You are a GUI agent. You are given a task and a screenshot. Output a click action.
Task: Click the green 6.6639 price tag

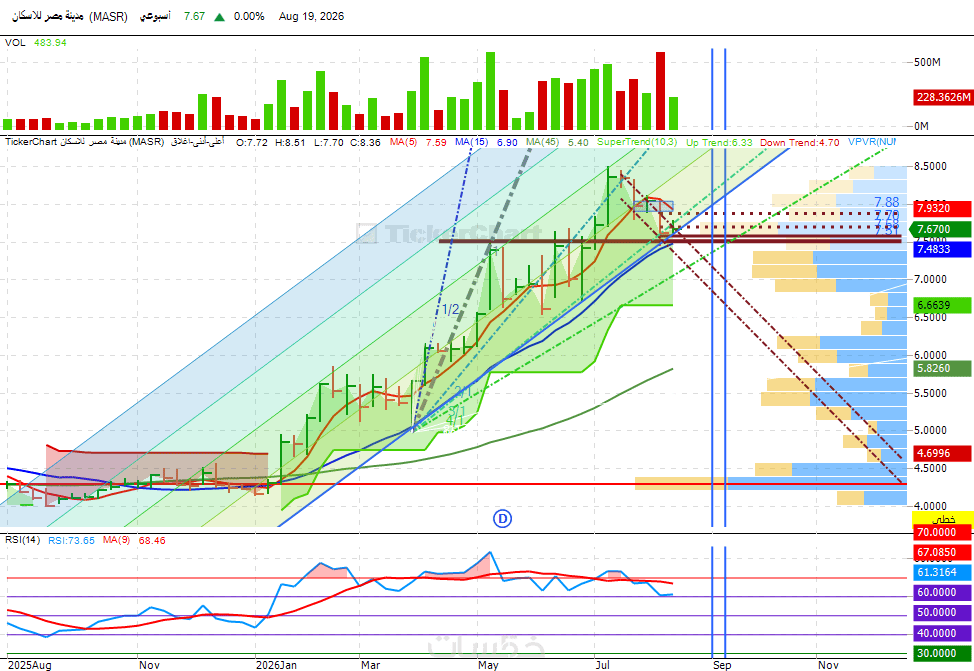942,305
